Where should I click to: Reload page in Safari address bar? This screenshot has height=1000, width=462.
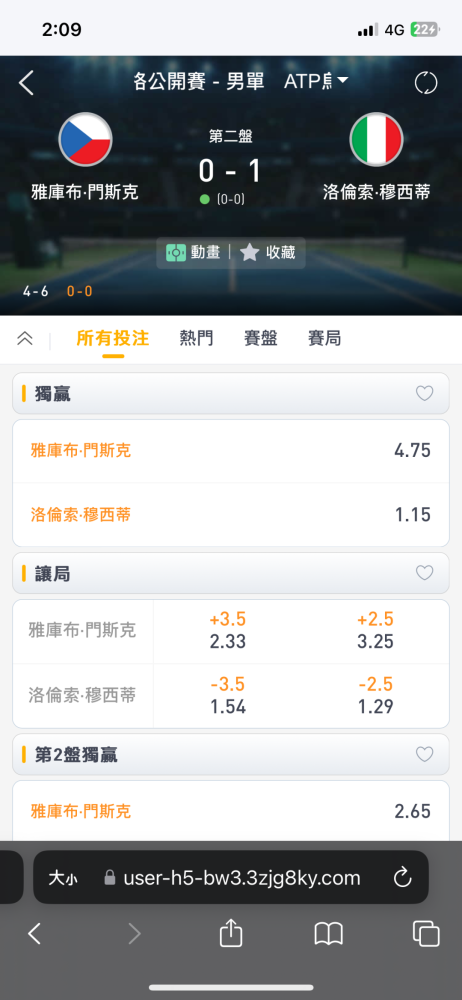(402, 878)
